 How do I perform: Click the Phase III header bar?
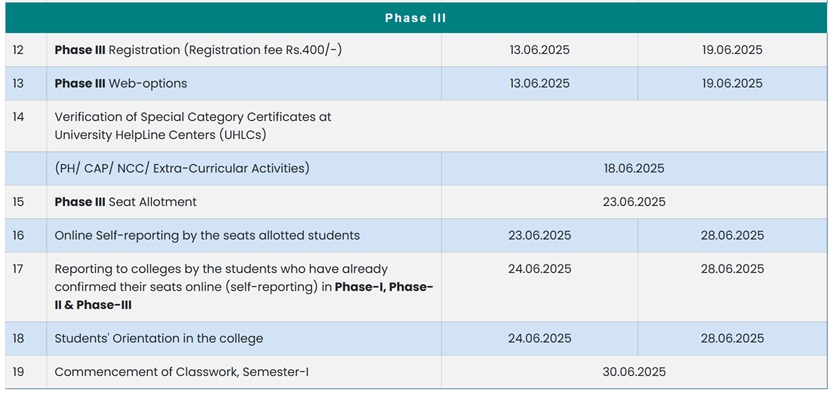416,18
